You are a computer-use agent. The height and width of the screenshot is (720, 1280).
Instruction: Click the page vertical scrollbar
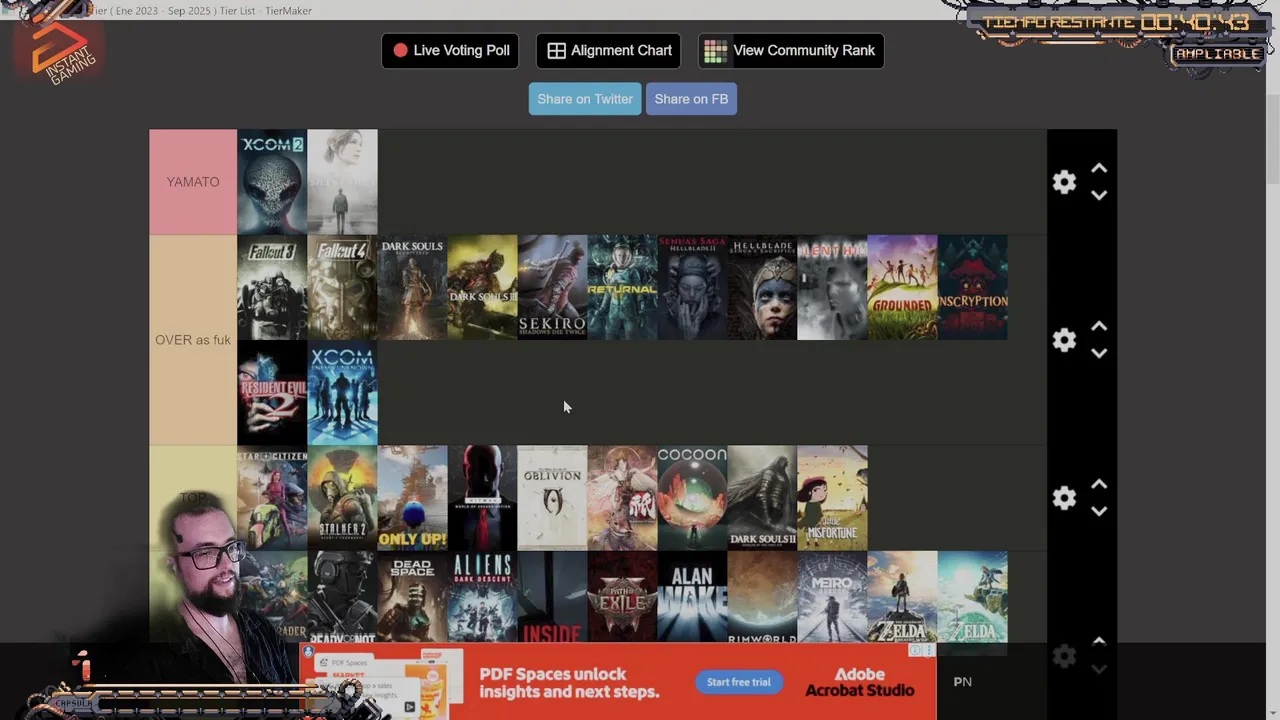(1272, 140)
